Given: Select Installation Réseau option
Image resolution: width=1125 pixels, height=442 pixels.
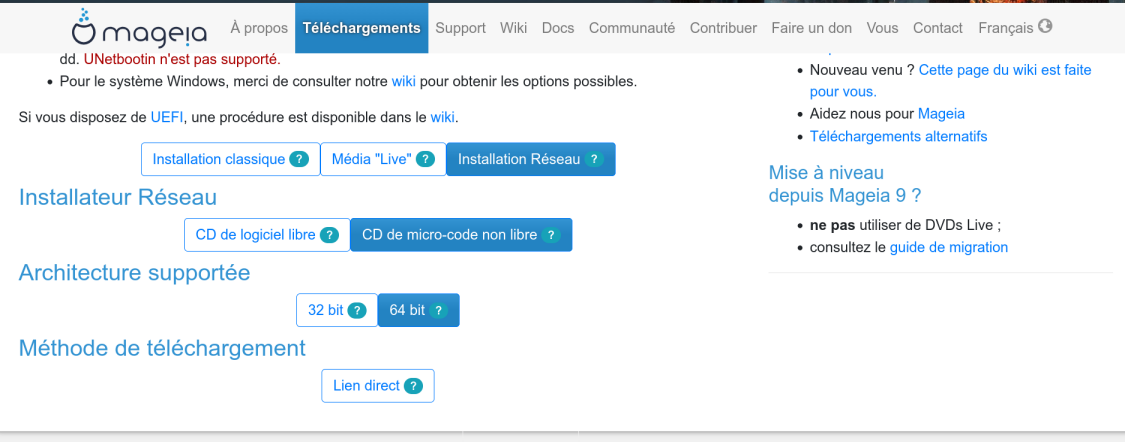Looking at the screenshot, I should (x=531, y=159).
